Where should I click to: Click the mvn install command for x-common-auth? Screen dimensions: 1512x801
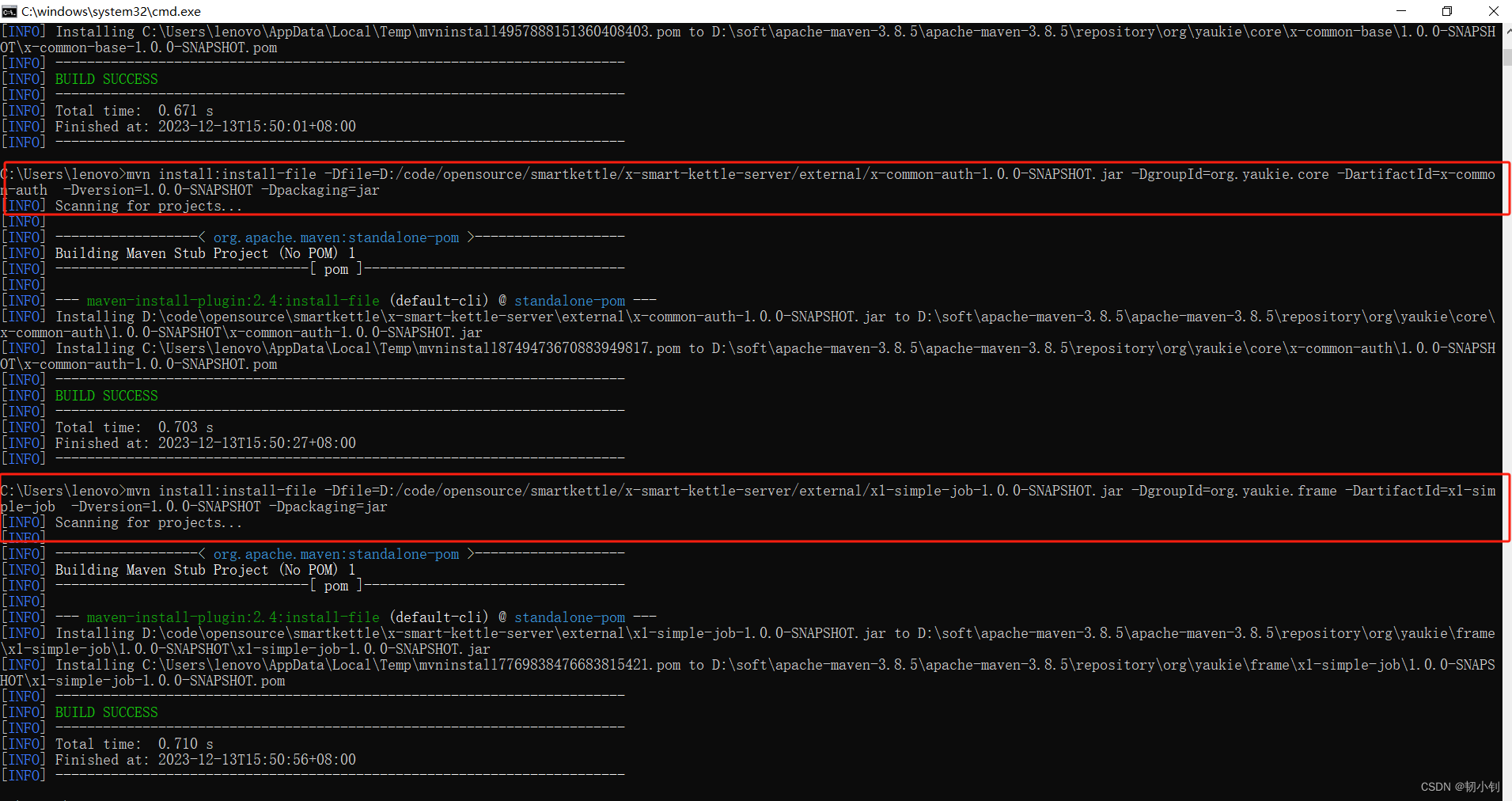(748, 182)
